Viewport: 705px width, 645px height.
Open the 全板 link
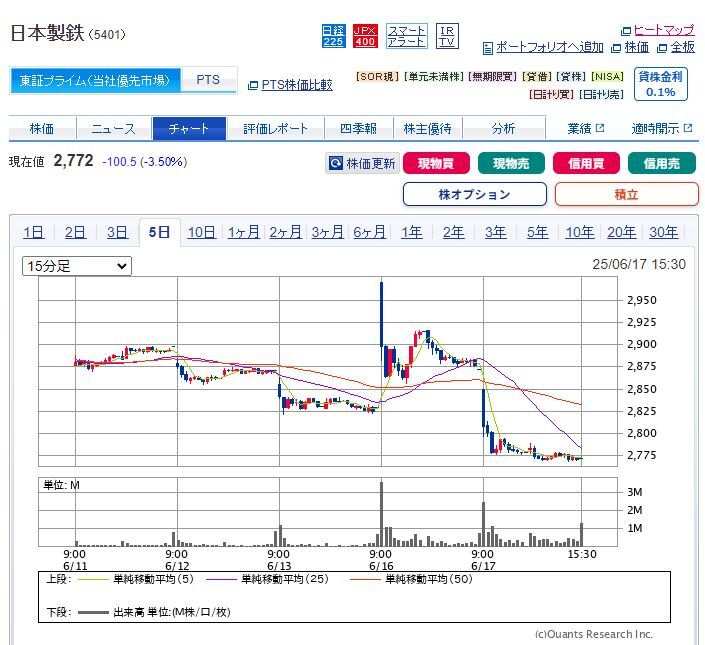tap(683, 47)
